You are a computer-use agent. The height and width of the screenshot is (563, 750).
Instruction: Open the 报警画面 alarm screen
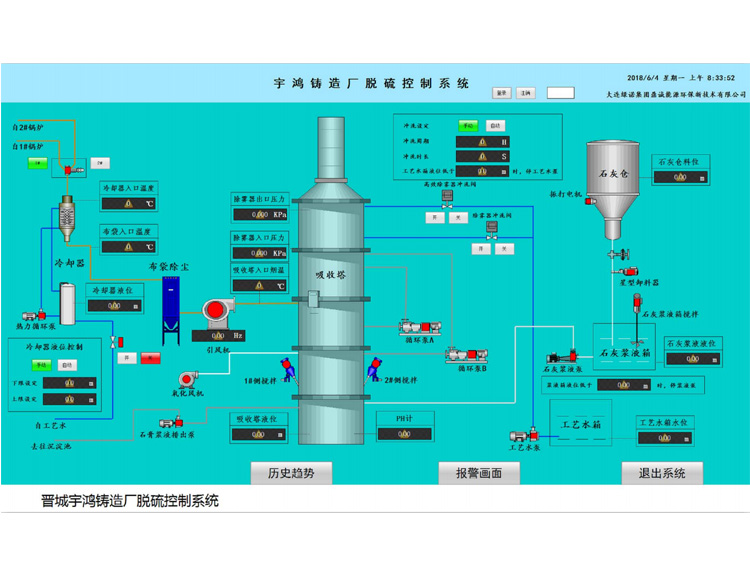coord(479,473)
